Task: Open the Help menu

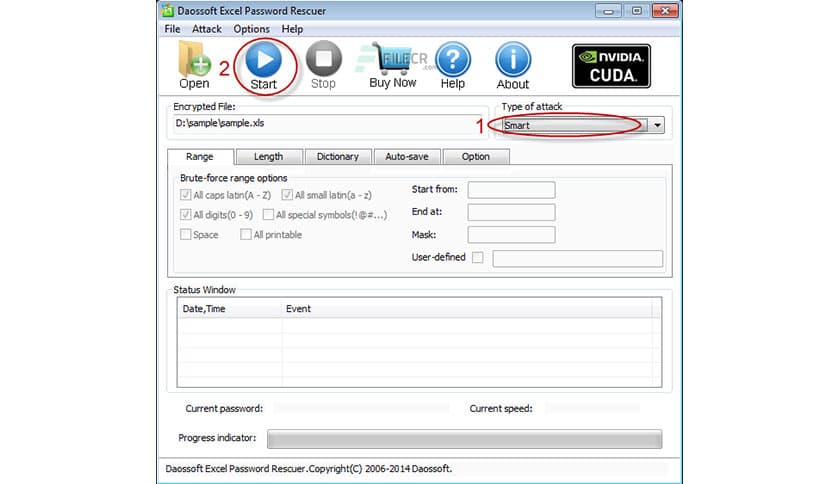Action: pos(292,29)
